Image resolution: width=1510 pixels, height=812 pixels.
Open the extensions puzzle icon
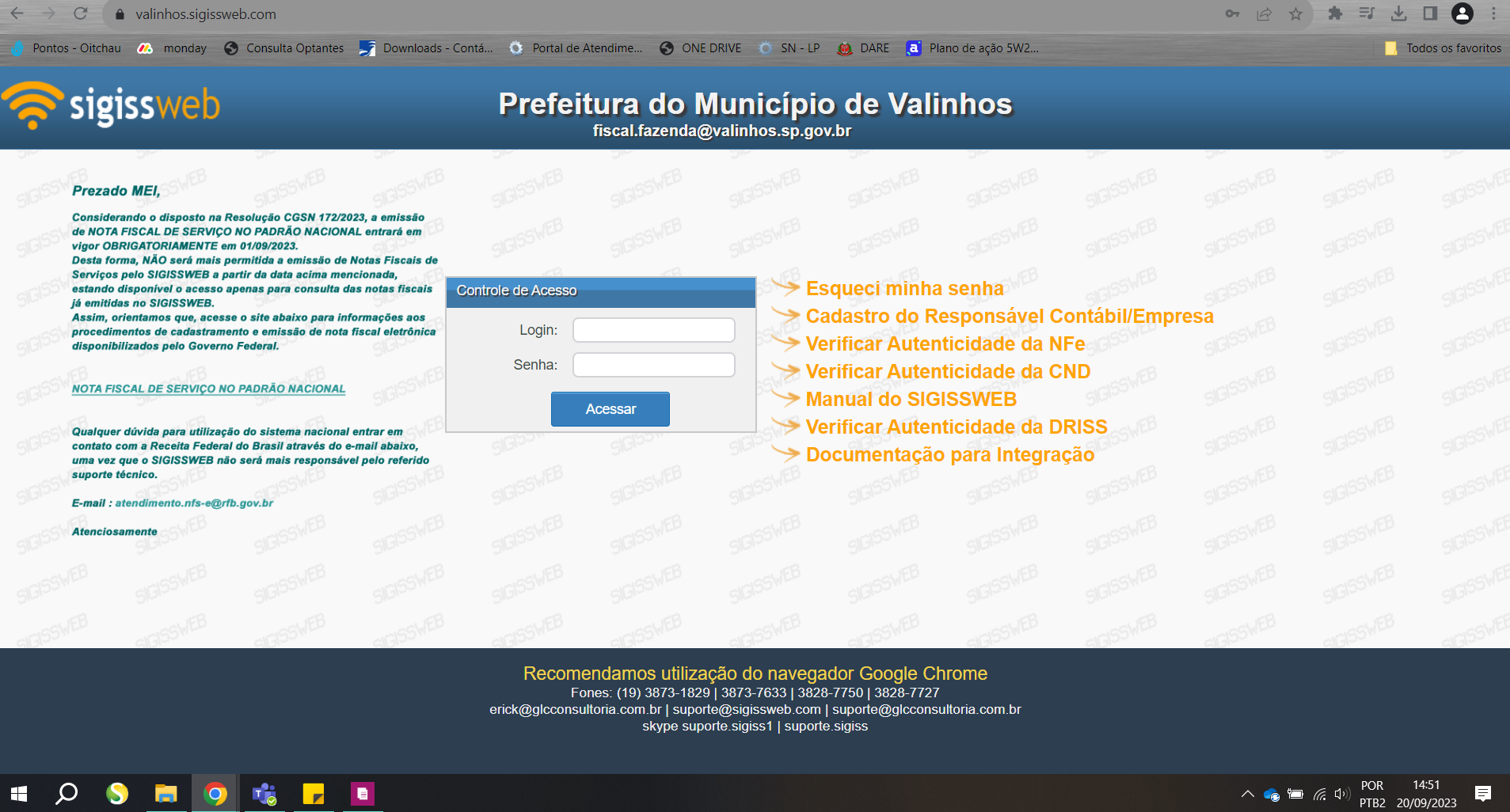coord(1335,13)
